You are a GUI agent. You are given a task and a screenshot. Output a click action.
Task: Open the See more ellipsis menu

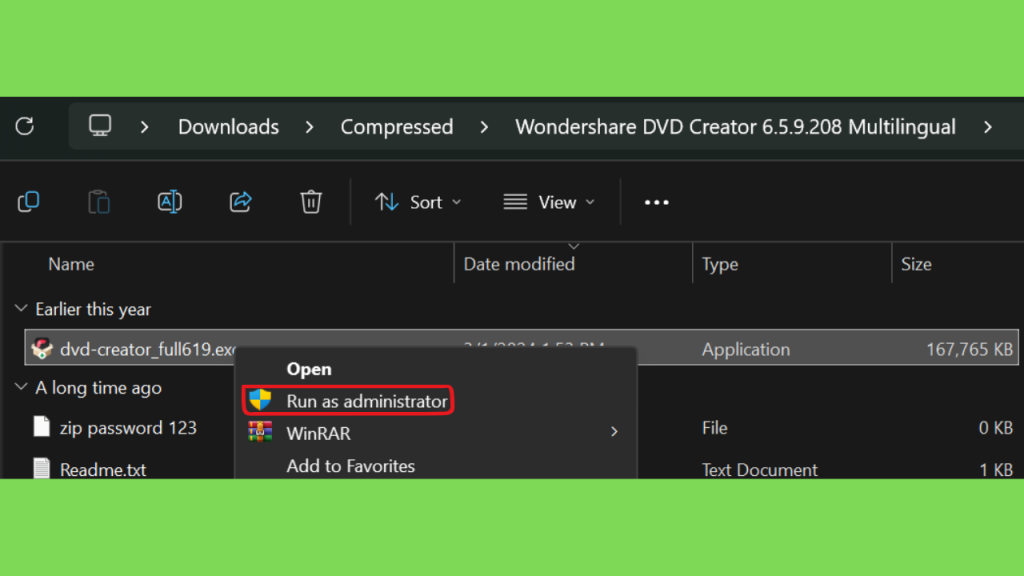point(656,202)
